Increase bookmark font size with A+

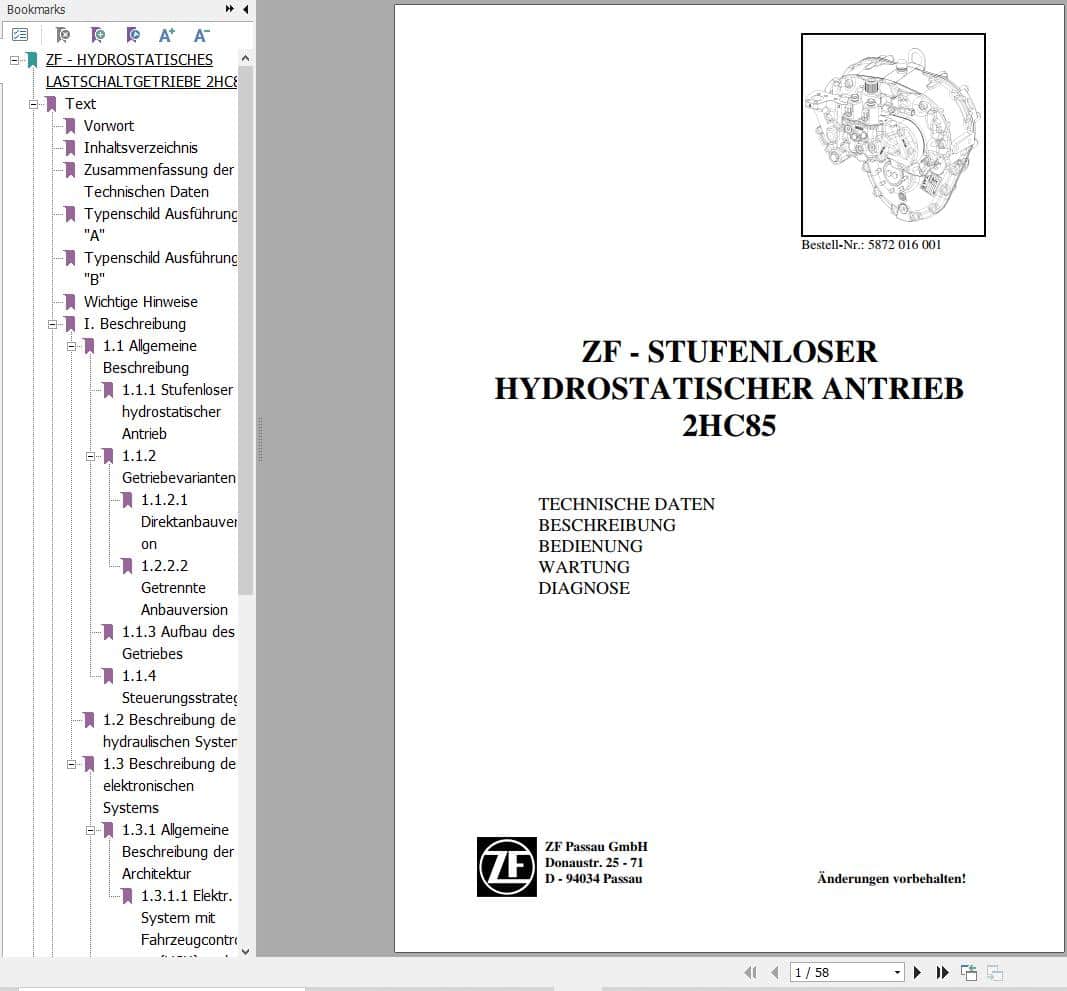(167, 34)
